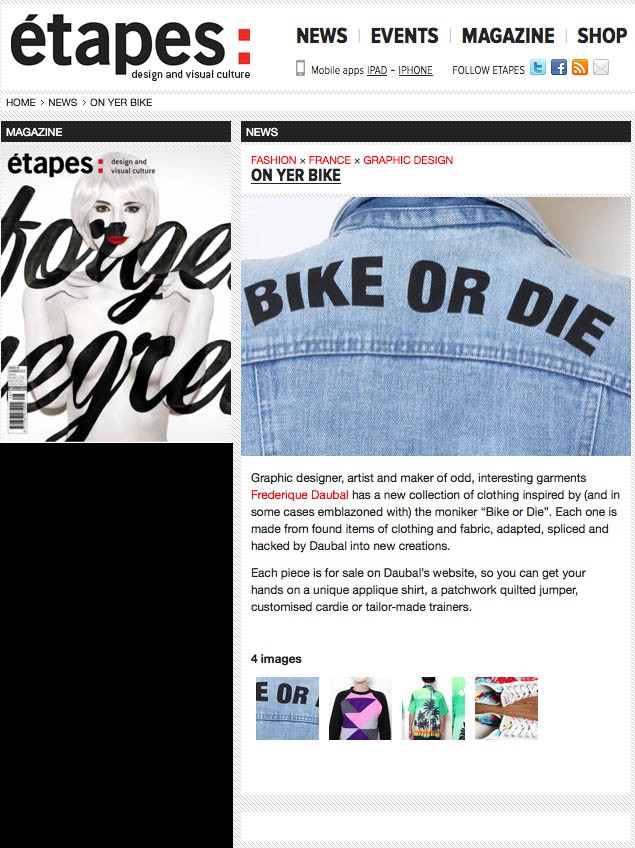Open the SHOP menu item

[x=602, y=36]
